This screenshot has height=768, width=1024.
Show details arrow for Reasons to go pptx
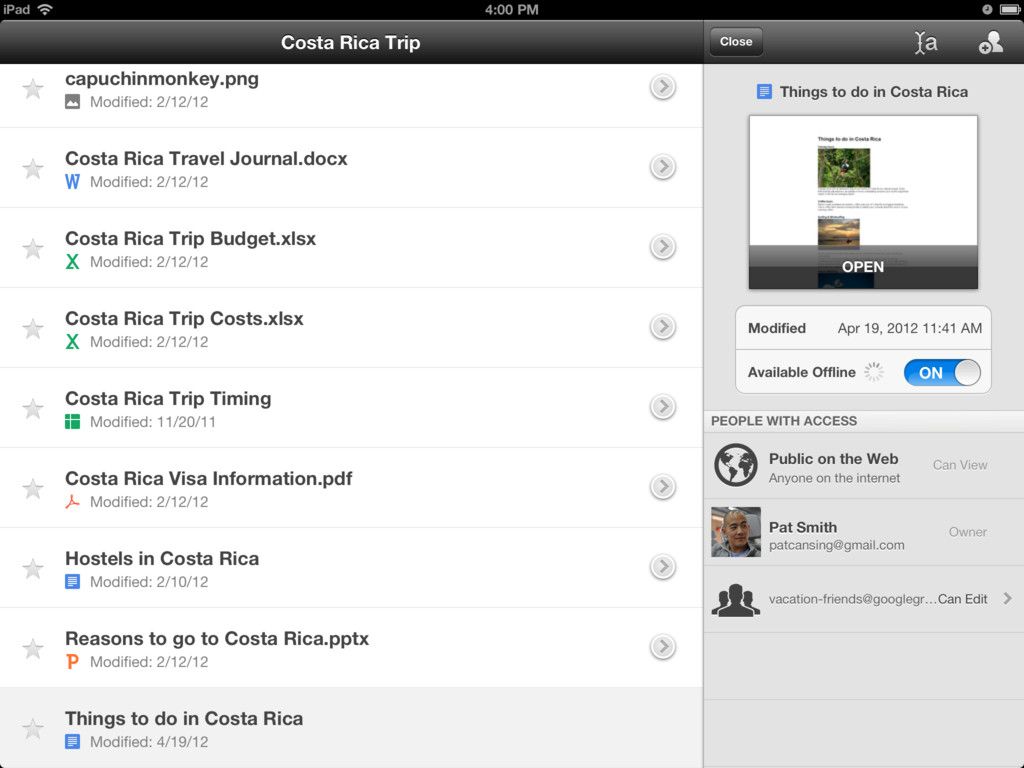coord(663,647)
